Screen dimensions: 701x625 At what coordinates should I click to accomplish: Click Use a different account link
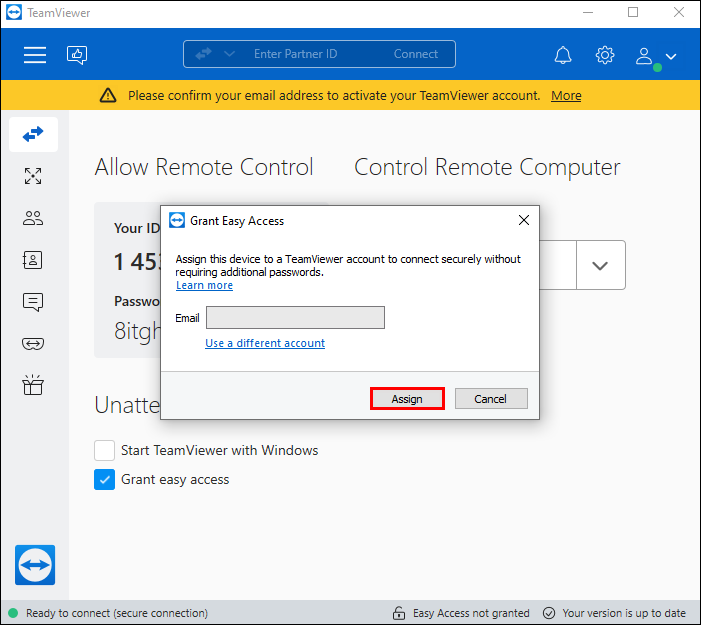[265, 343]
